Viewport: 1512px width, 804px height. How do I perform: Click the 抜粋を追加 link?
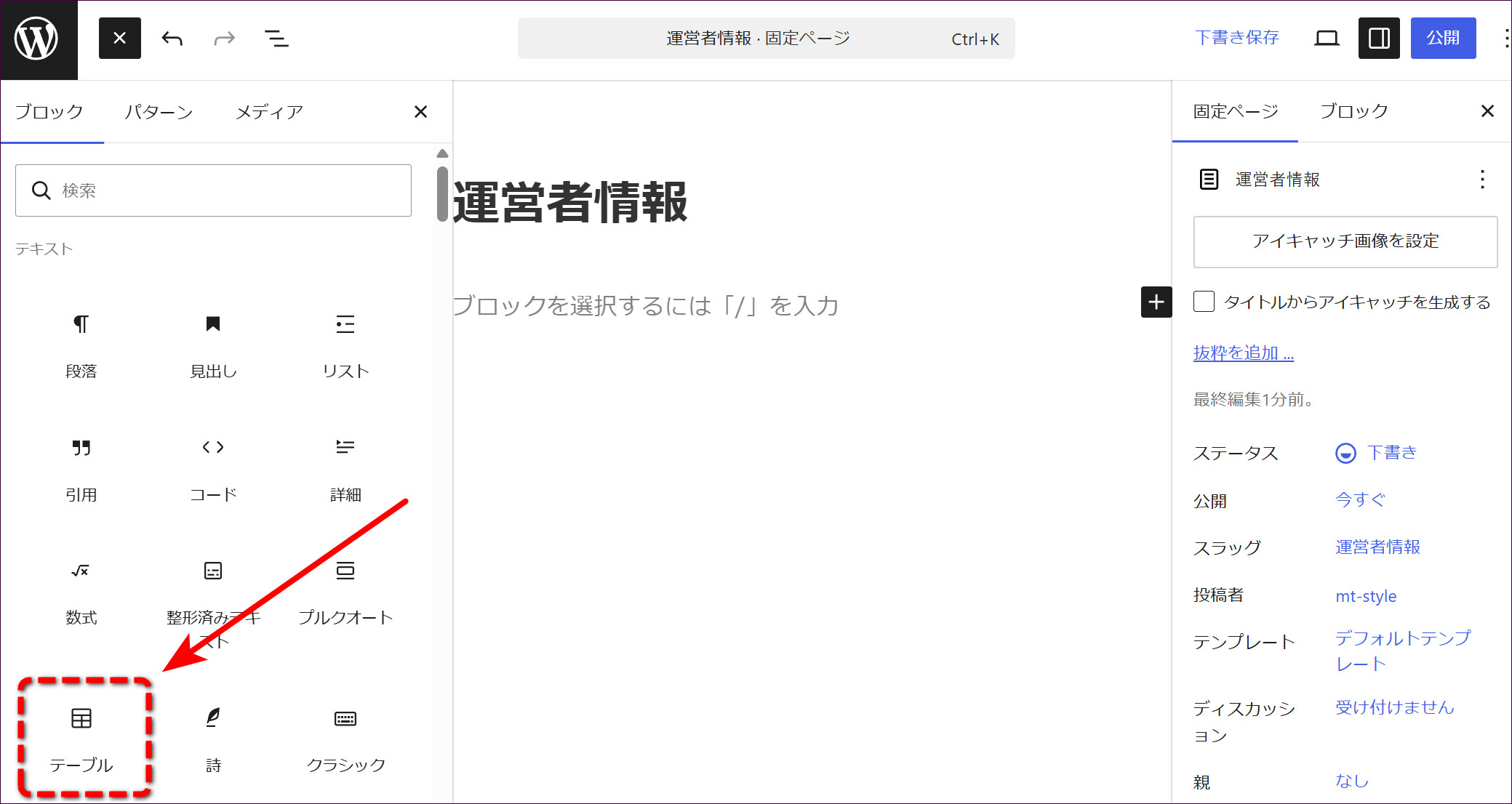pos(1244,353)
